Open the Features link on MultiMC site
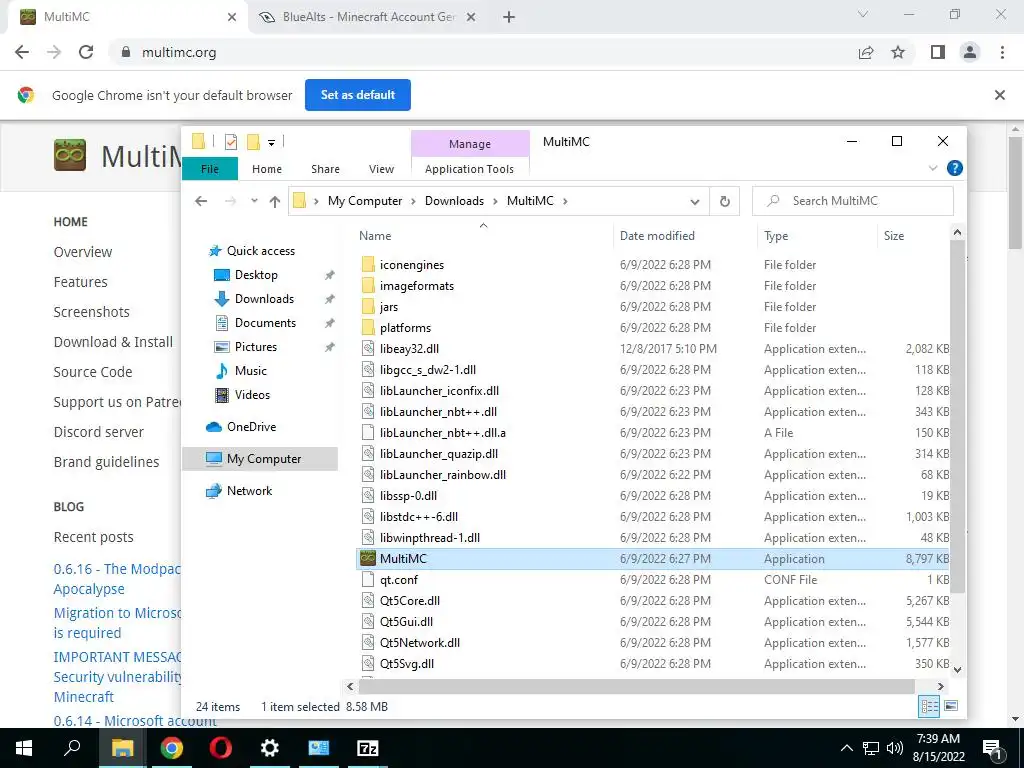Screen dimensions: 1024x768 tap(80, 281)
